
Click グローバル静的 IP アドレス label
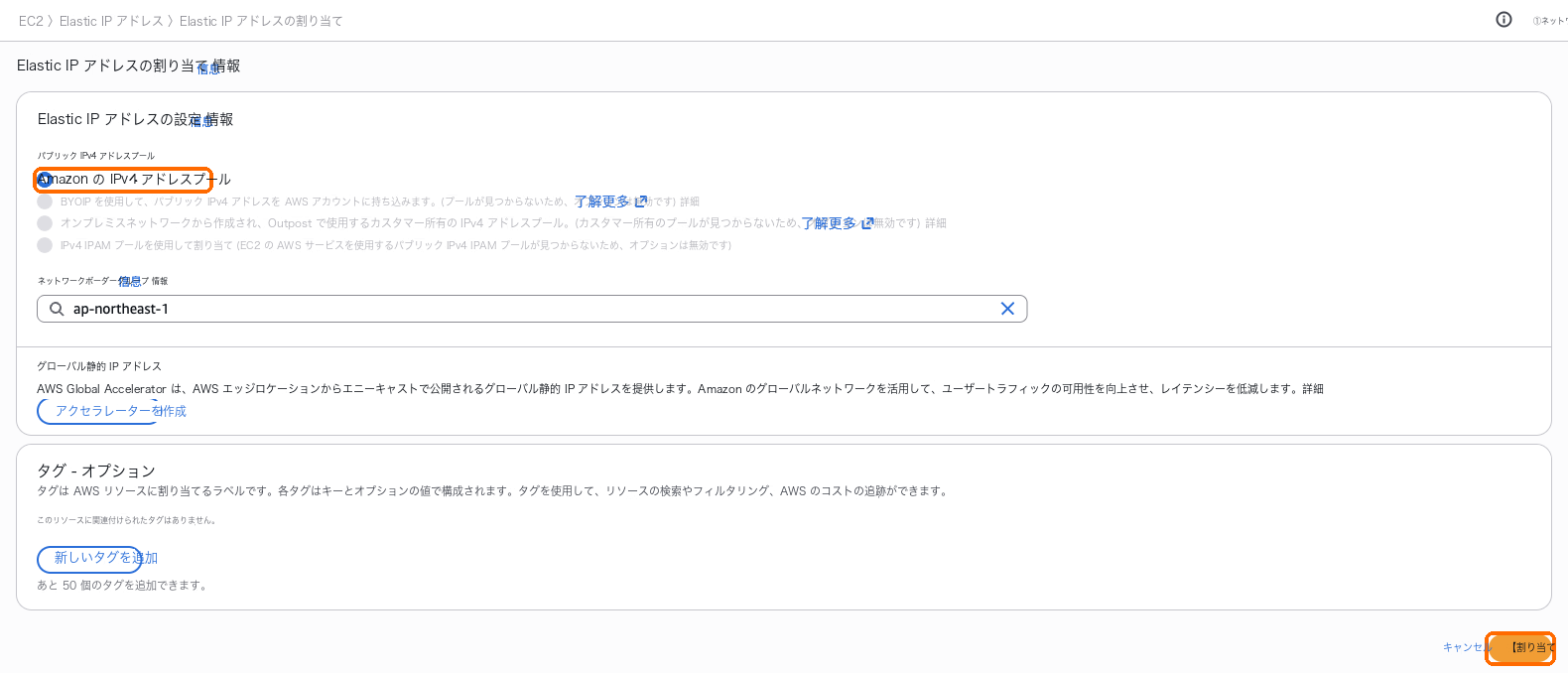pos(99,366)
